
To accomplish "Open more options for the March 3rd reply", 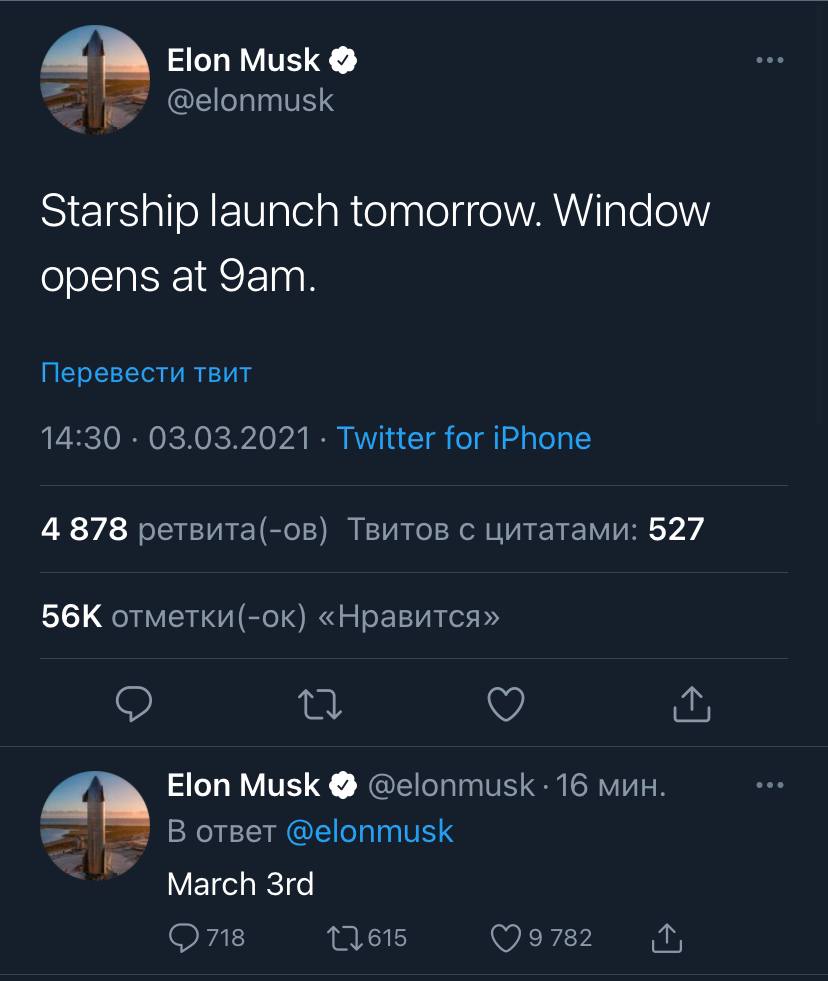I will [769, 786].
